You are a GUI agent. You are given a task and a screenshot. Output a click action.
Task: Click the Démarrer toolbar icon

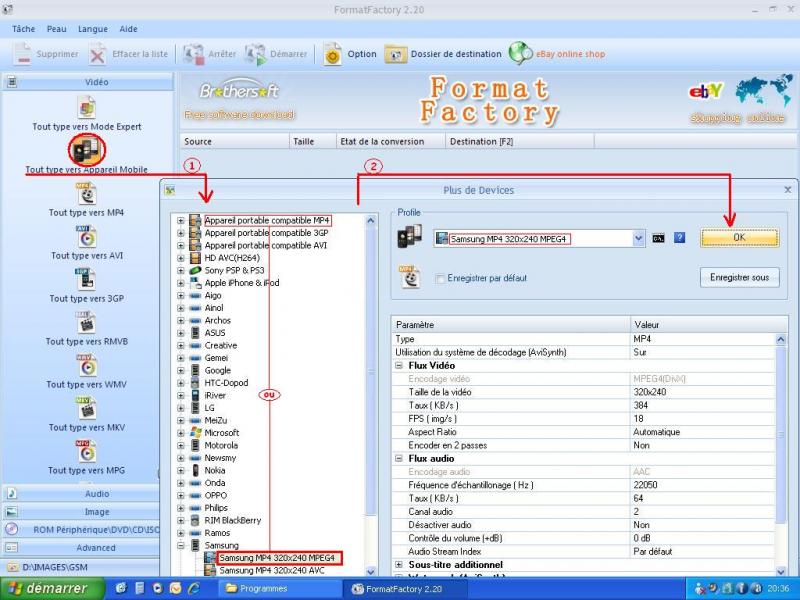point(255,54)
